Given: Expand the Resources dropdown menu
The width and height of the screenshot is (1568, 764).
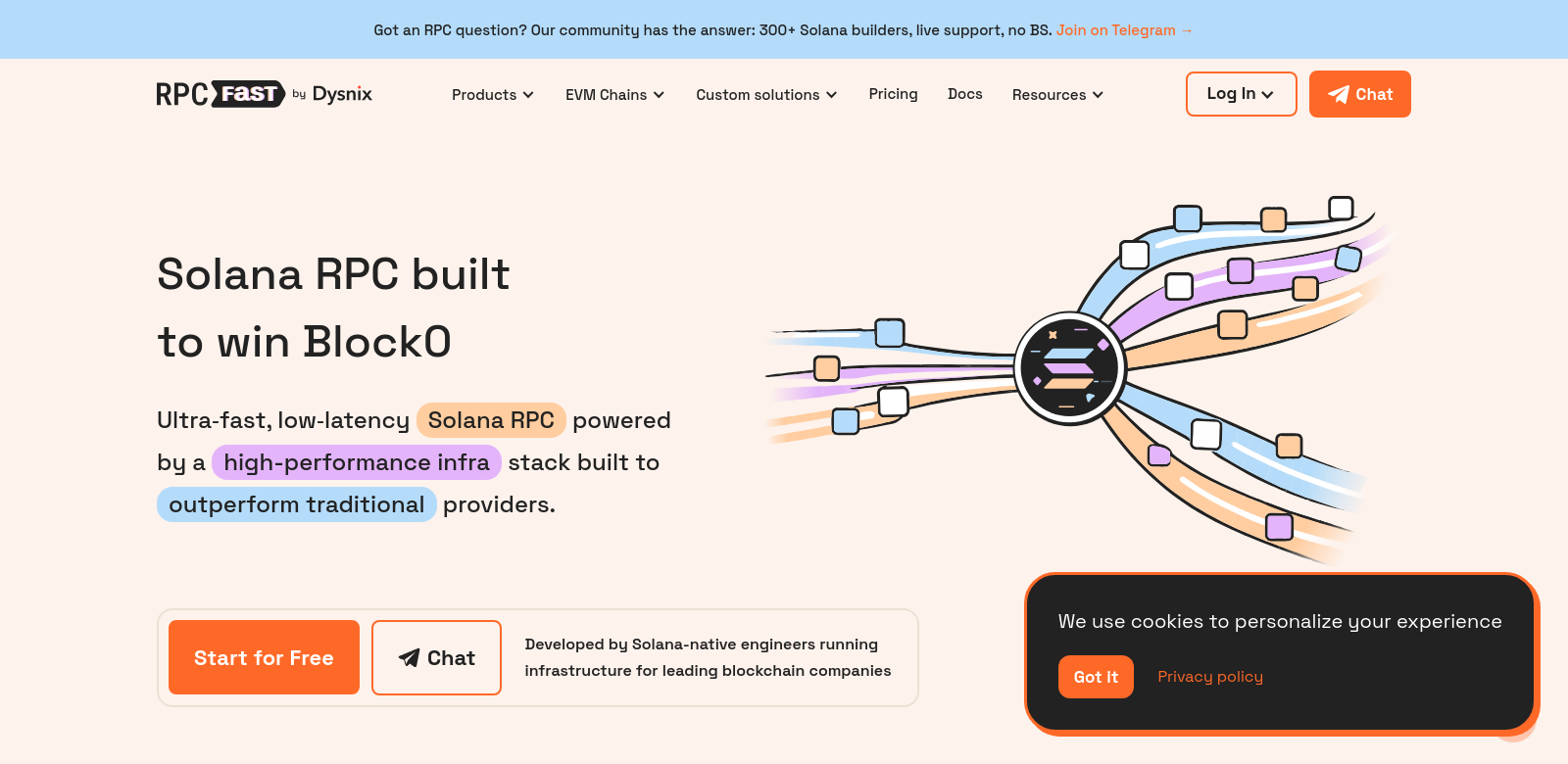Looking at the screenshot, I should pyautogui.click(x=1058, y=95).
